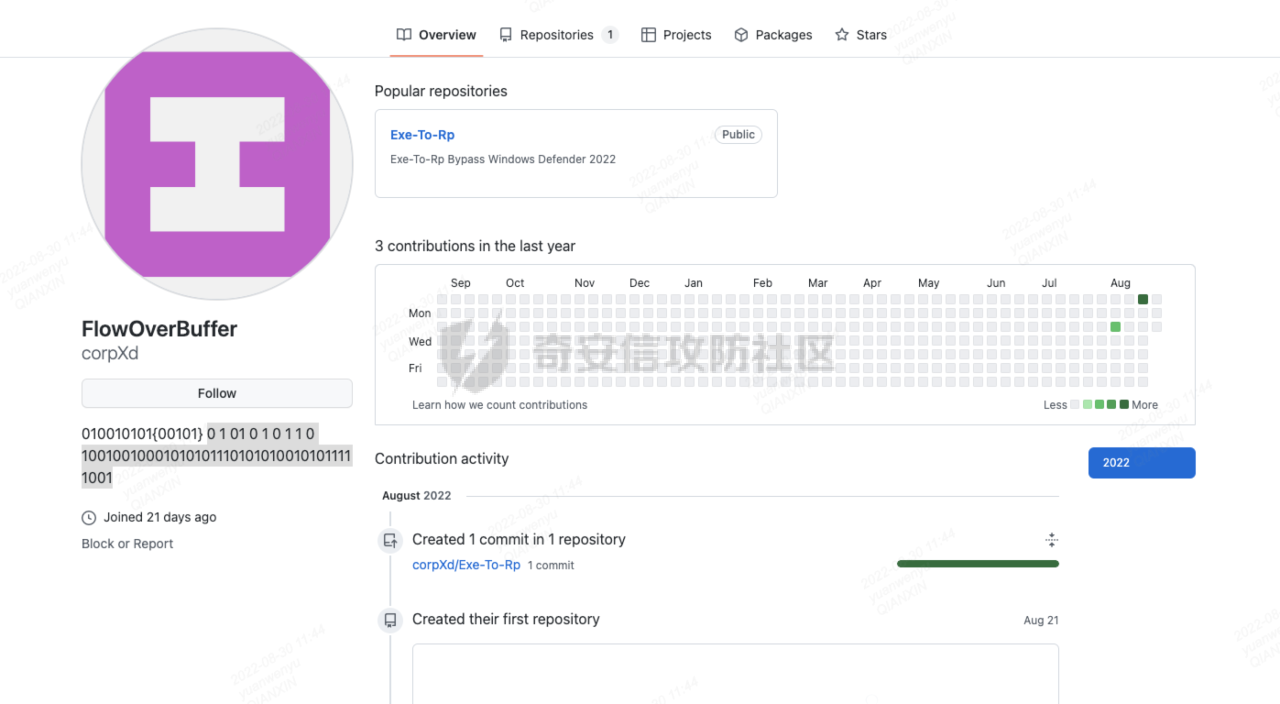Viewport: 1280px width, 704px height.
Task: Click the purple profile avatar image
Action: click(x=217, y=163)
